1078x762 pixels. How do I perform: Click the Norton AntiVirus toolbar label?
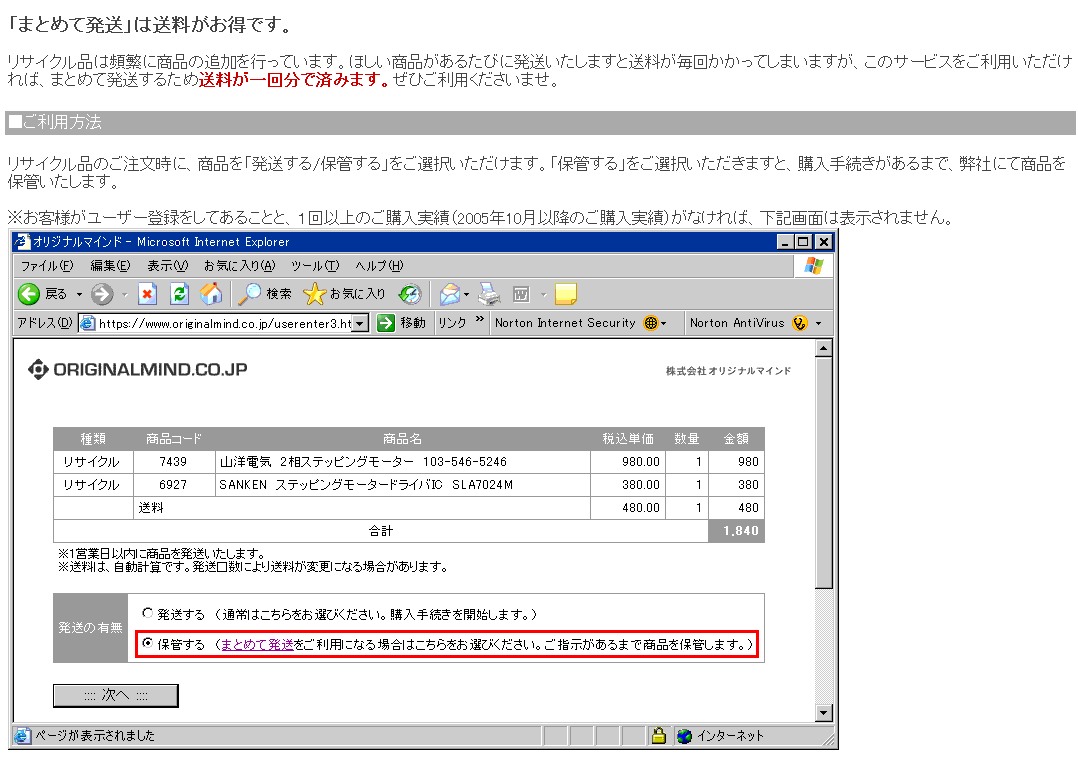(737, 323)
